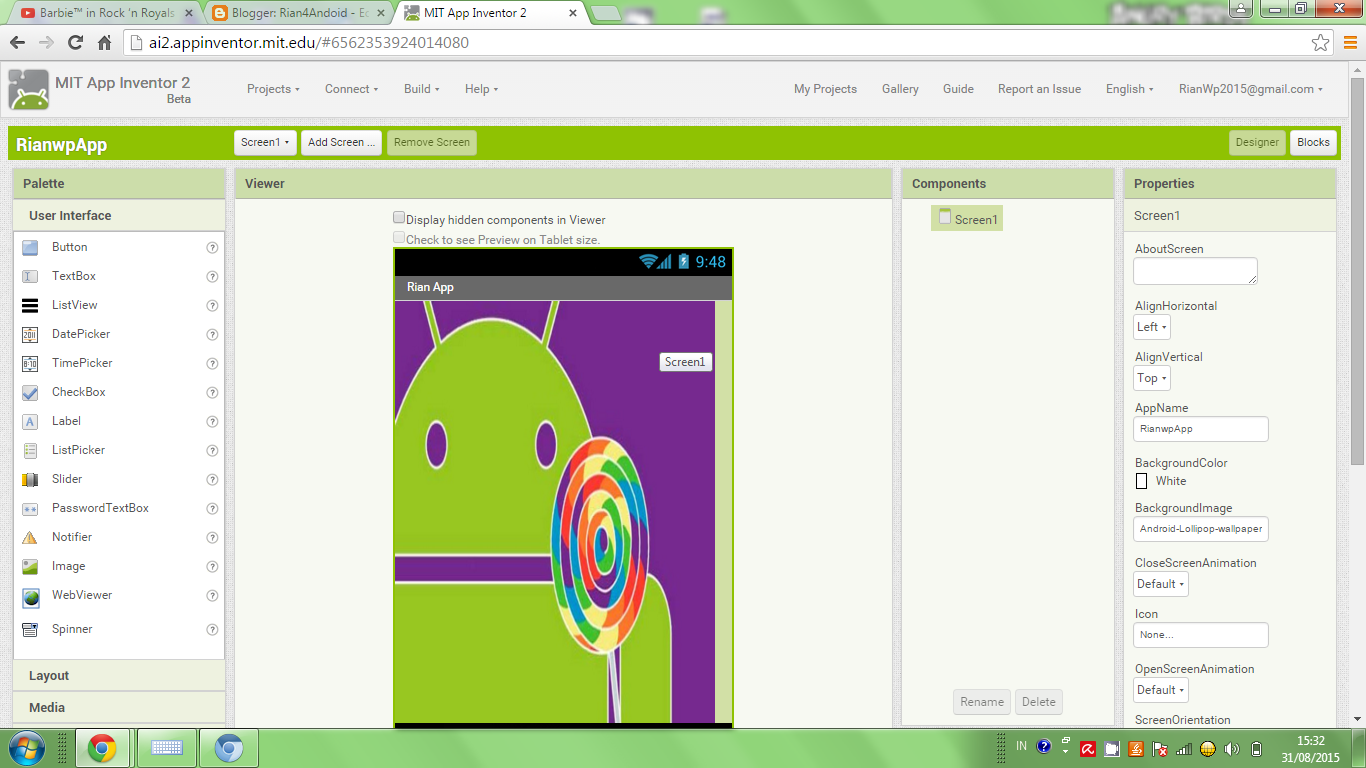Choose the WebViewer globe icon
Screen dimensions: 1366x768
pyautogui.click(x=31, y=596)
